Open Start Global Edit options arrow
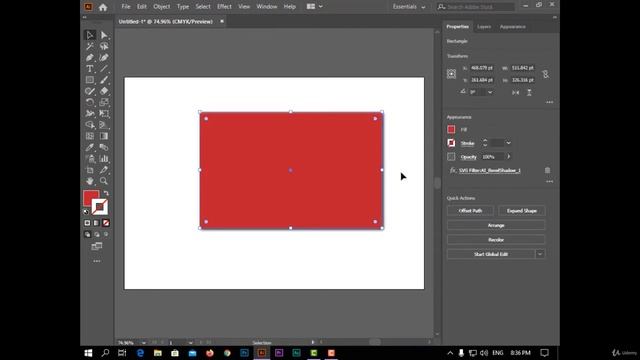 [540, 254]
